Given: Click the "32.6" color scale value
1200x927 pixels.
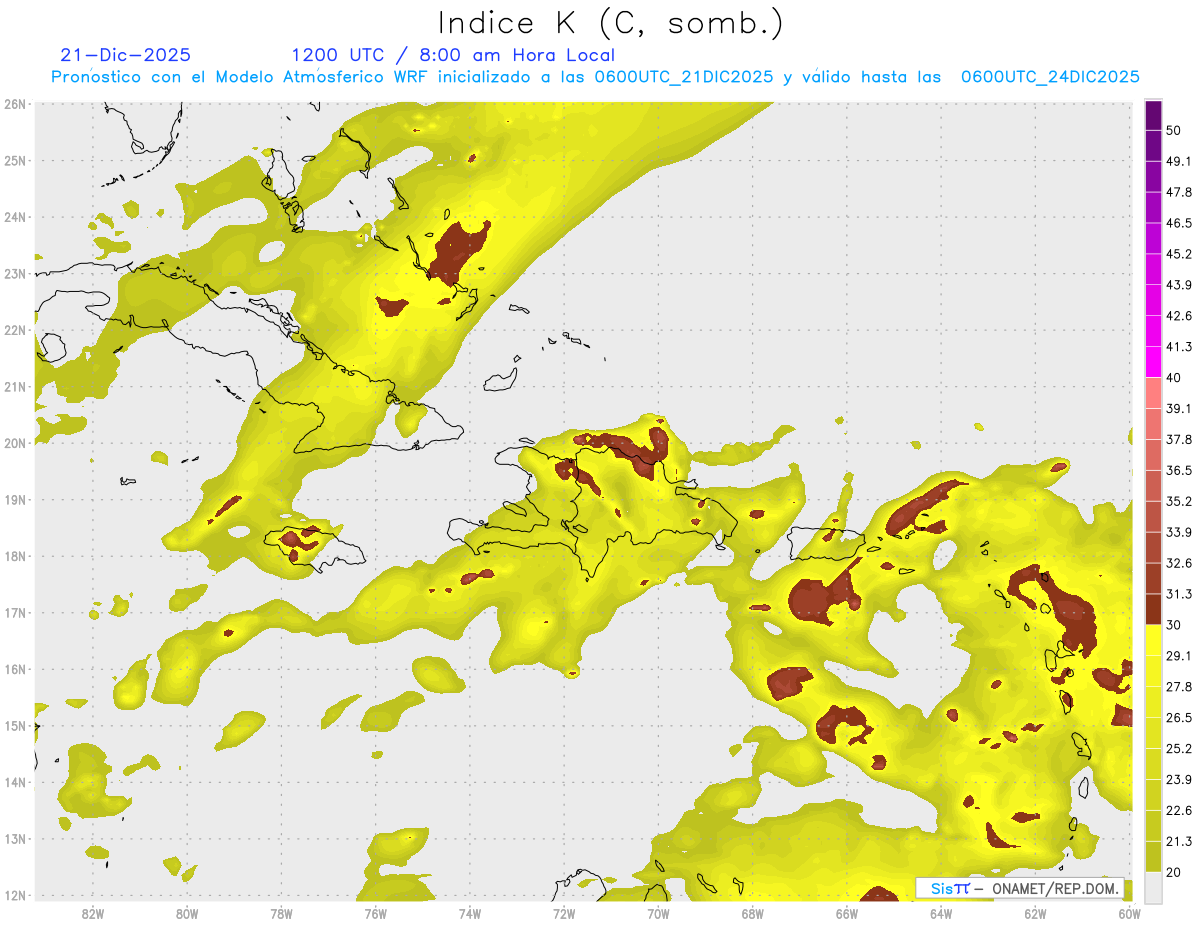Looking at the screenshot, I should (1179, 563).
